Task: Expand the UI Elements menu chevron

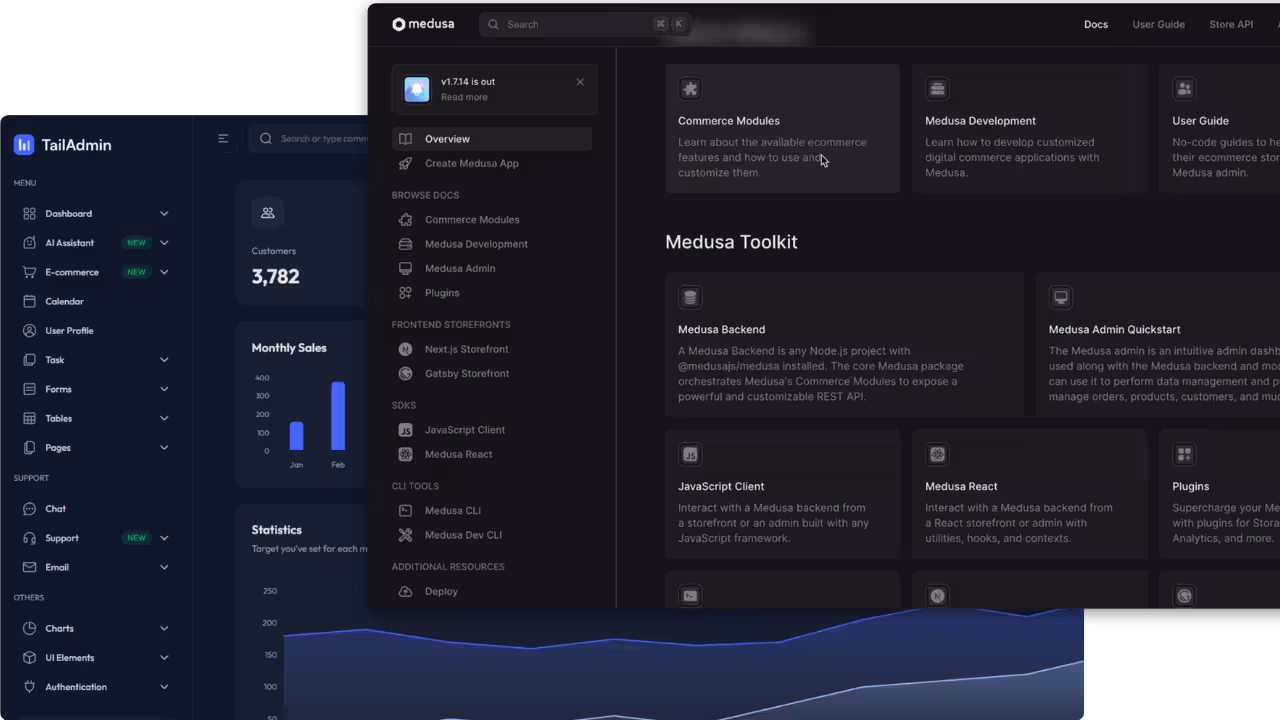Action: (164, 658)
